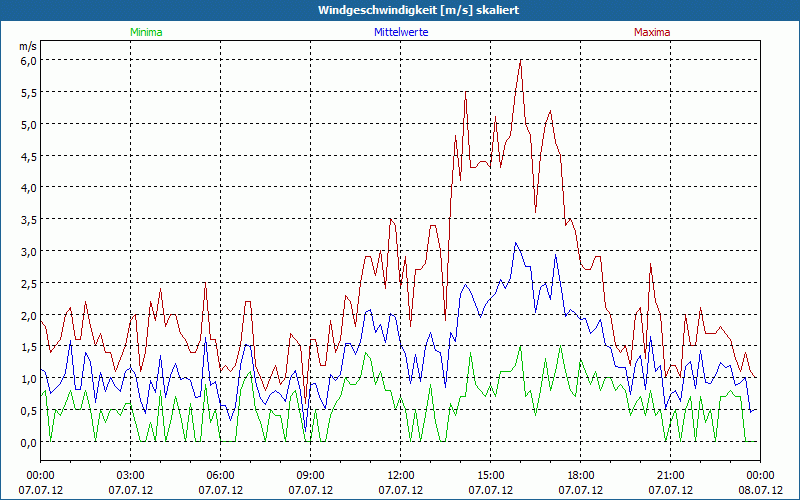Viewport: 800px width, 500px height.
Task: Click the 0,5 y-axis value
Action: coord(29,411)
